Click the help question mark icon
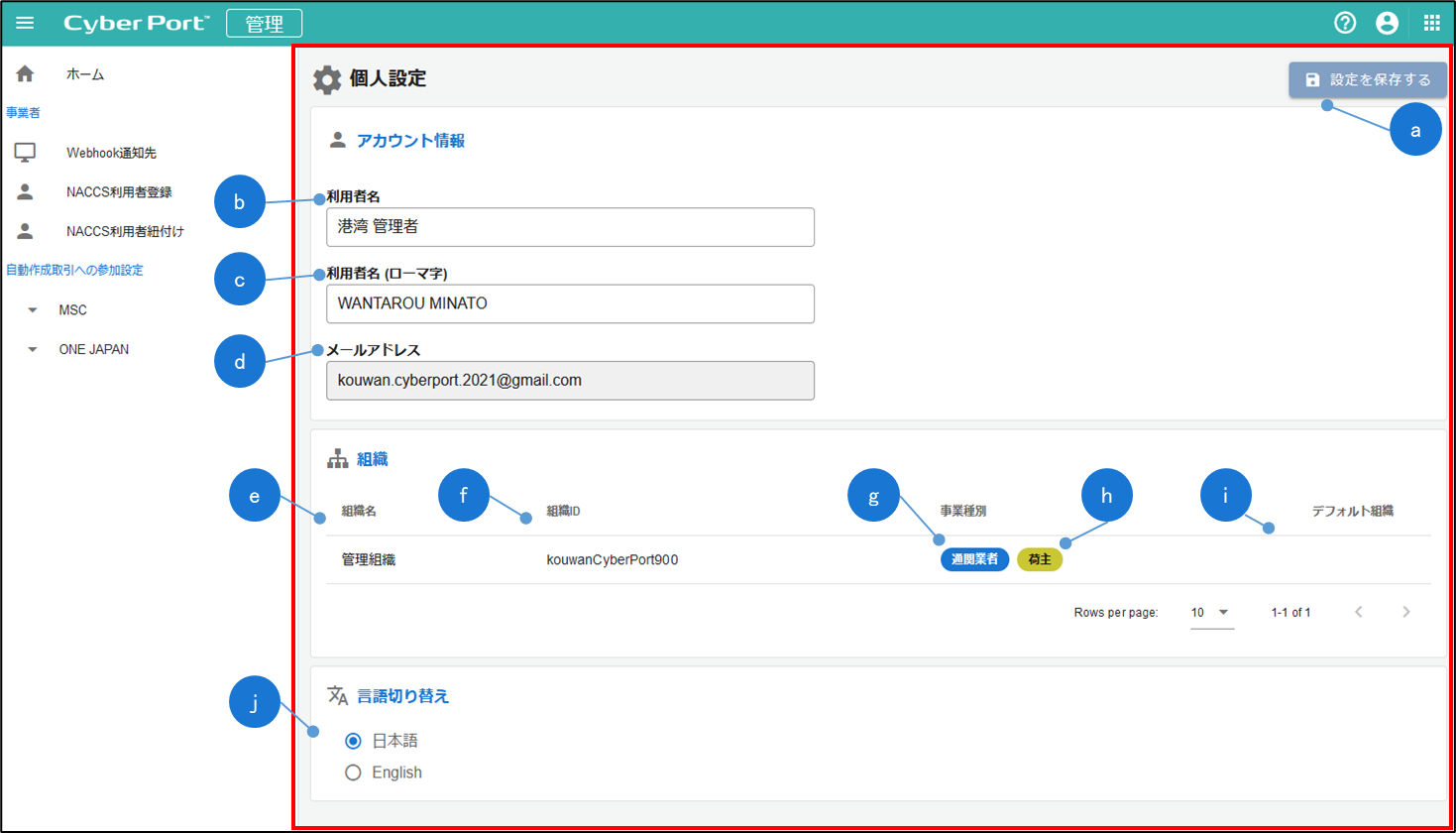 pyautogui.click(x=1344, y=23)
